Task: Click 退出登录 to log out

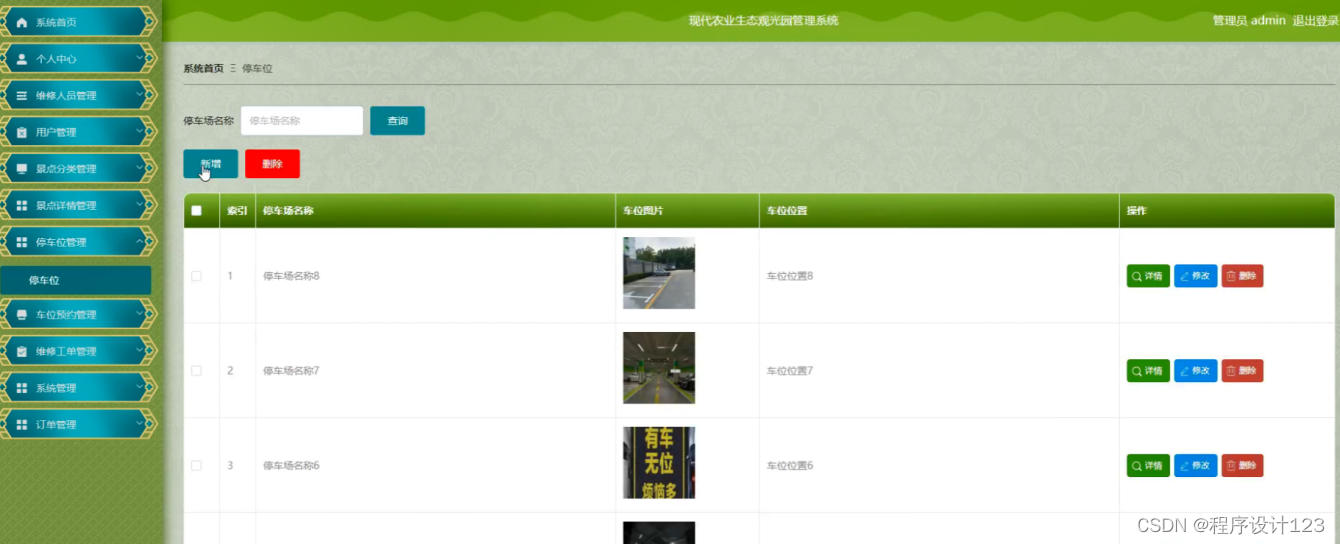Action: pyautogui.click(x=1315, y=21)
